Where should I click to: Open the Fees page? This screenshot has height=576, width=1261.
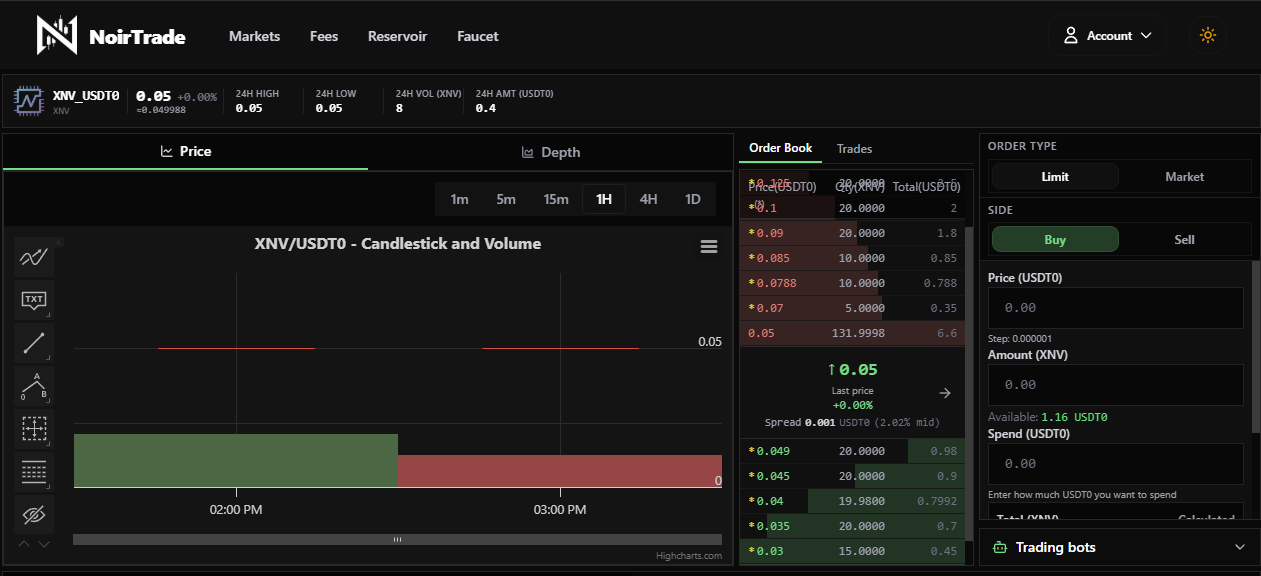(x=324, y=36)
